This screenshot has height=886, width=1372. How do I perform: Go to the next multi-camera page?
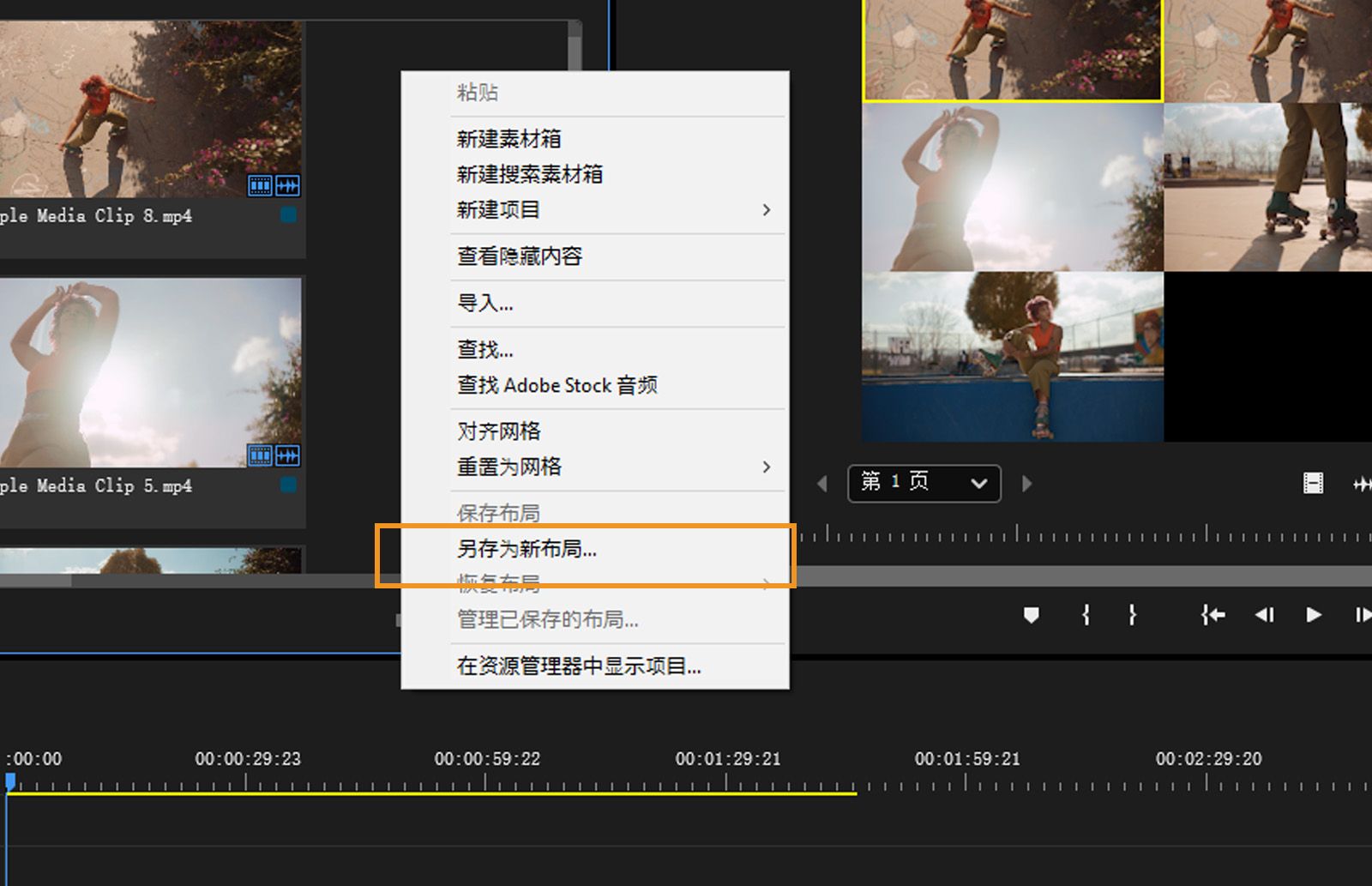pos(1026,484)
